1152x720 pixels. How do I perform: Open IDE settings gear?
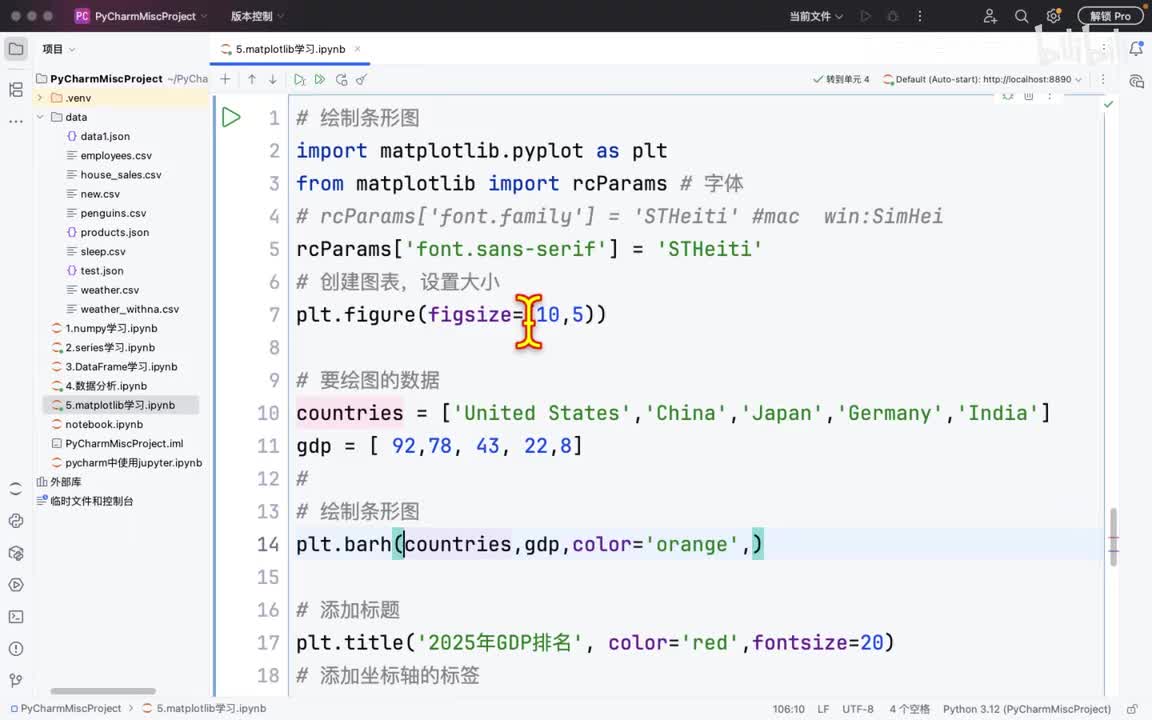[1054, 16]
